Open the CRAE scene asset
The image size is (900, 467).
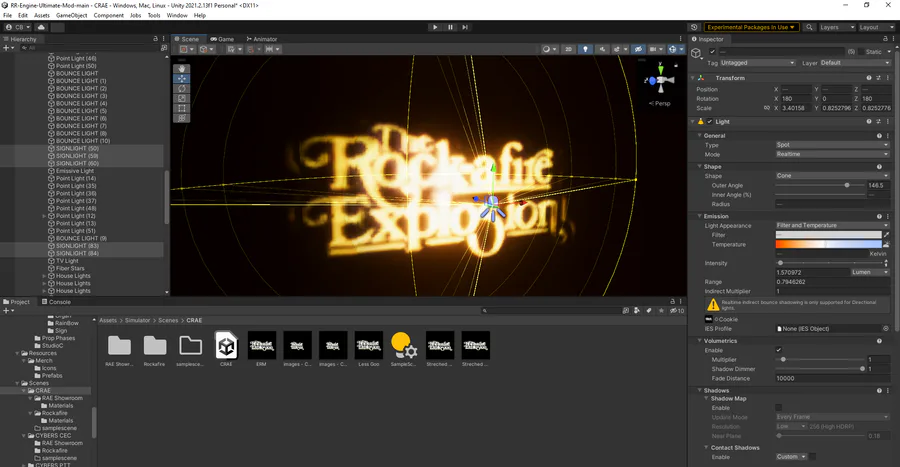click(x=226, y=349)
